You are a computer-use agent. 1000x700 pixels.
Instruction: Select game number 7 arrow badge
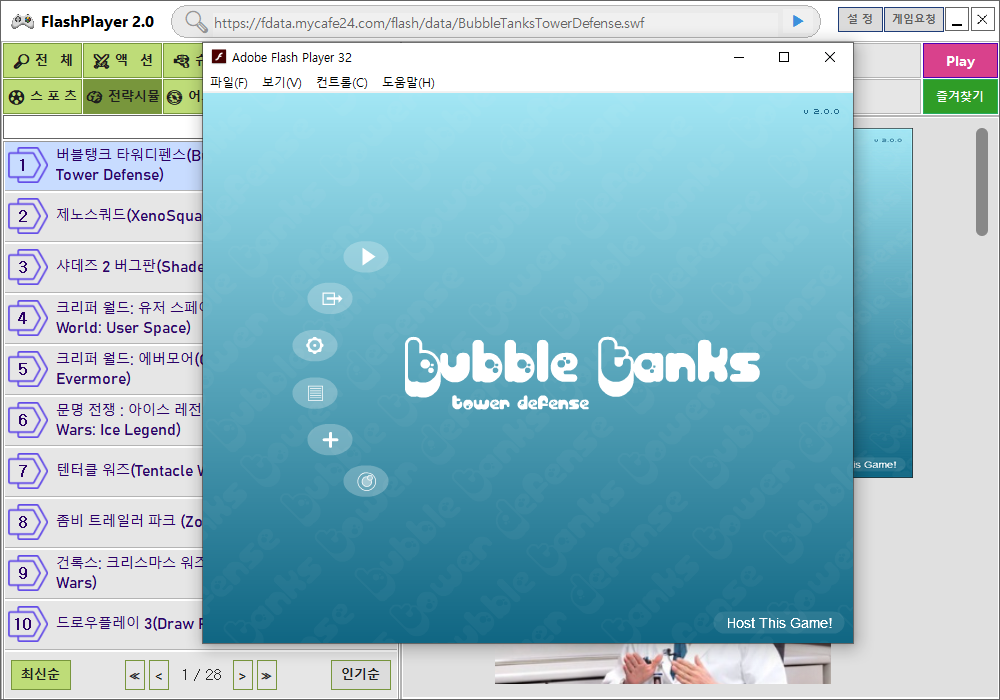(x=27, y=471)
